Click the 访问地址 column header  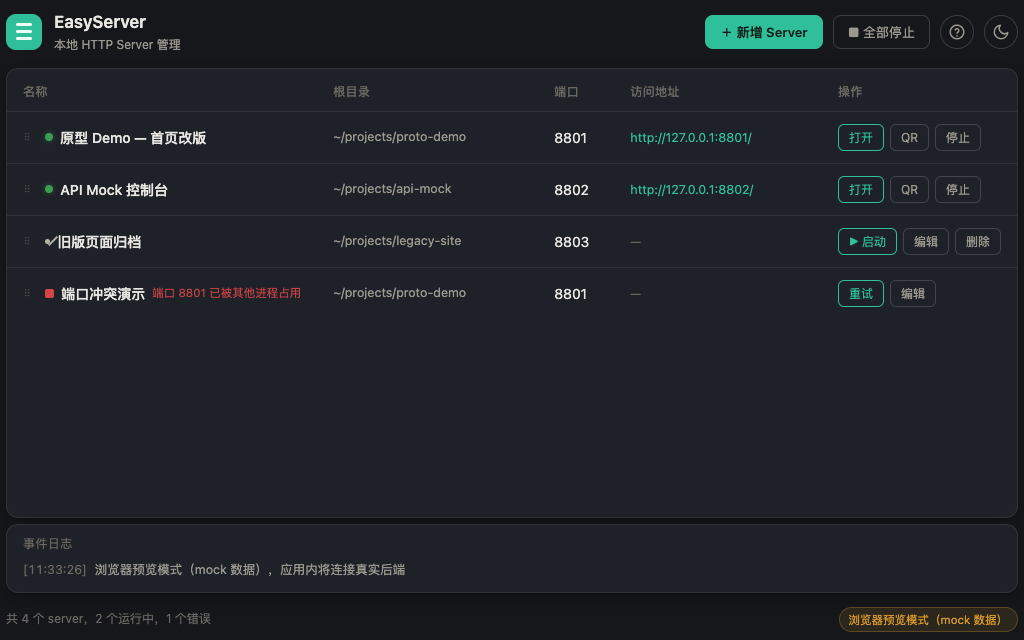point(654,91)
